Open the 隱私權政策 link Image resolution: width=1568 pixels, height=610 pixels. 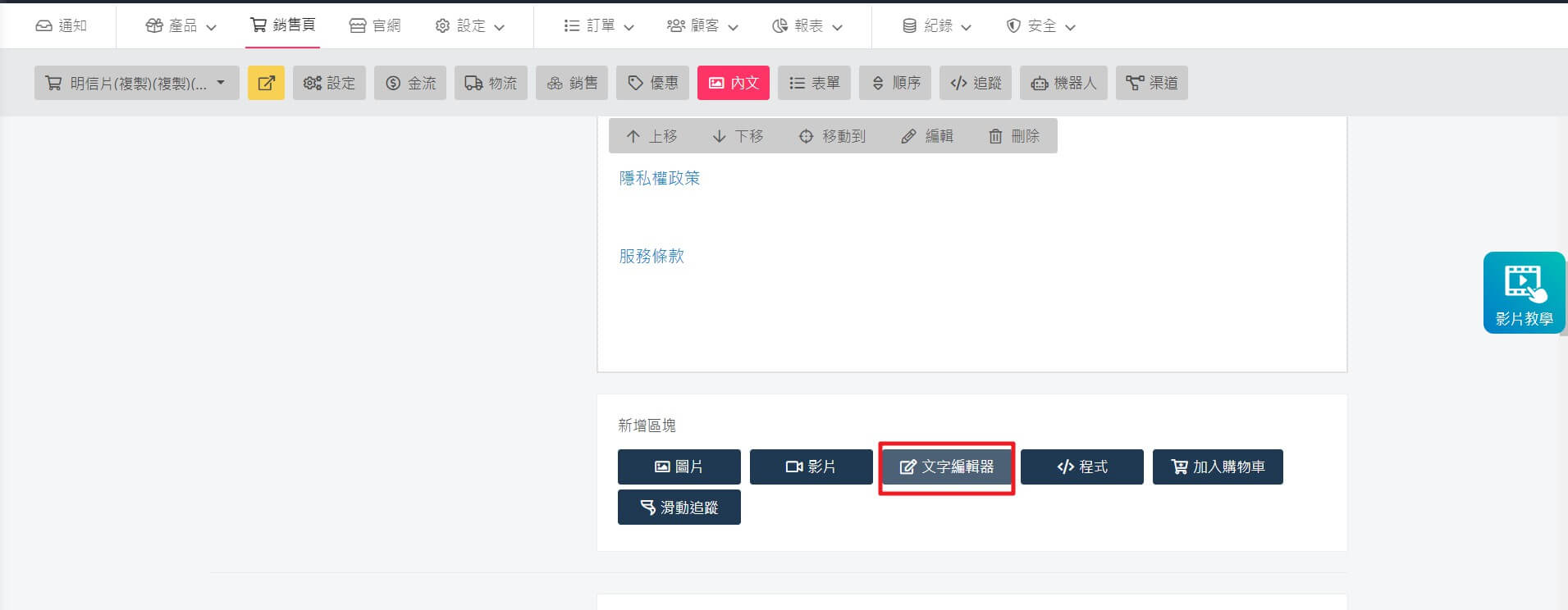(660, 178)
